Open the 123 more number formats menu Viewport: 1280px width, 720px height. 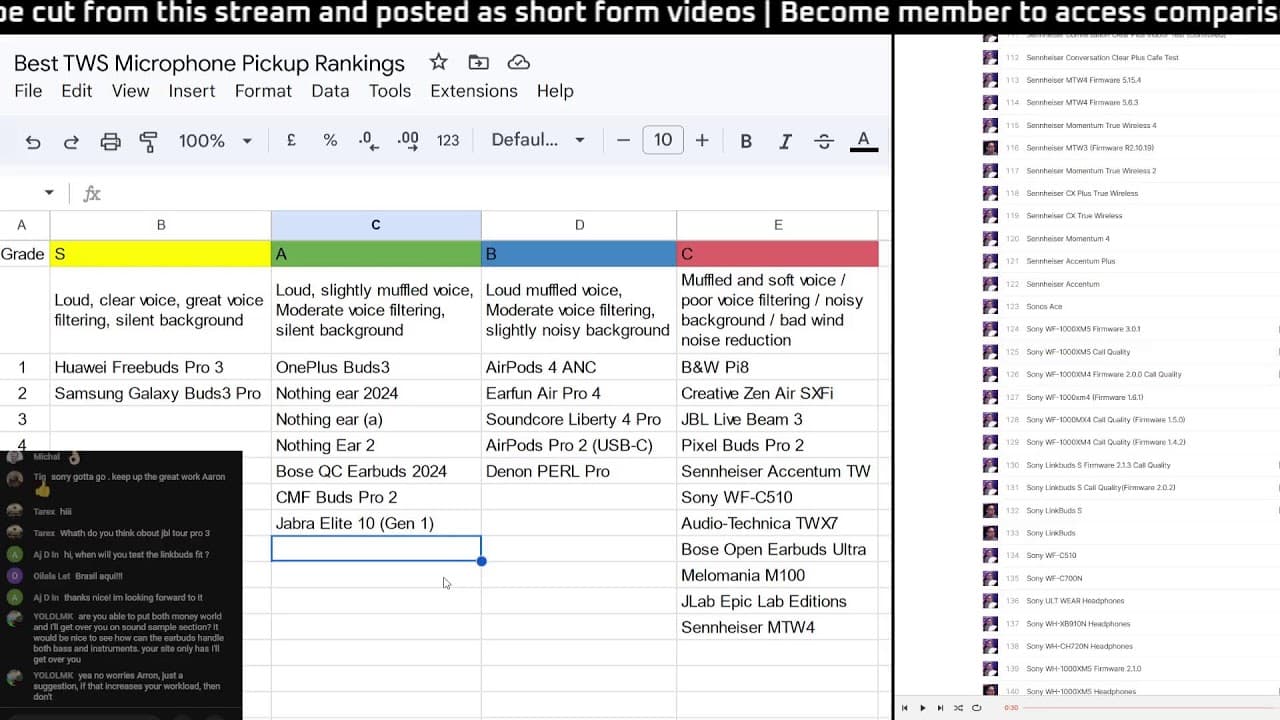(x=448, y=141)
